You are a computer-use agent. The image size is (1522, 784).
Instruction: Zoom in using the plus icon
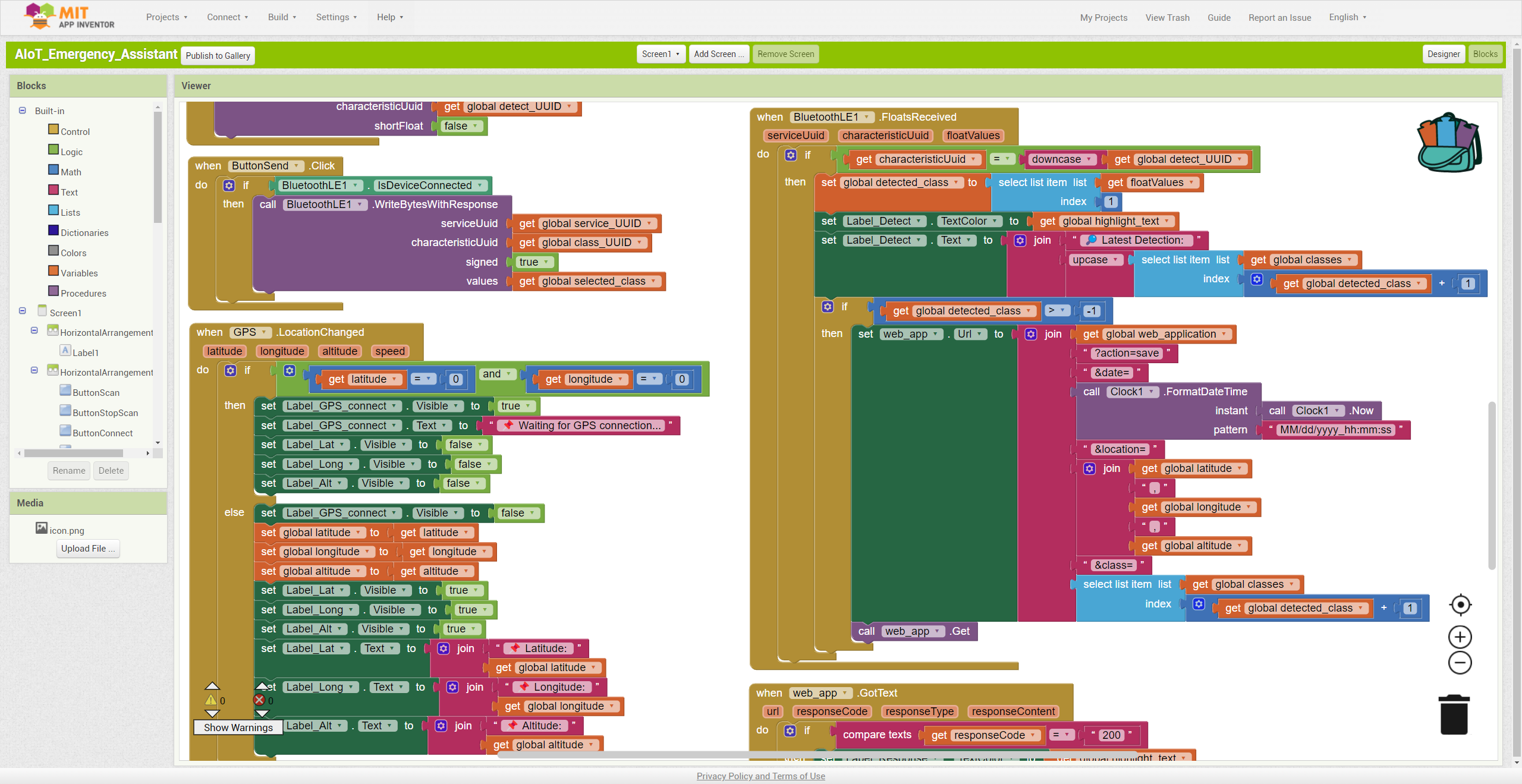[x=1460, y=636]
